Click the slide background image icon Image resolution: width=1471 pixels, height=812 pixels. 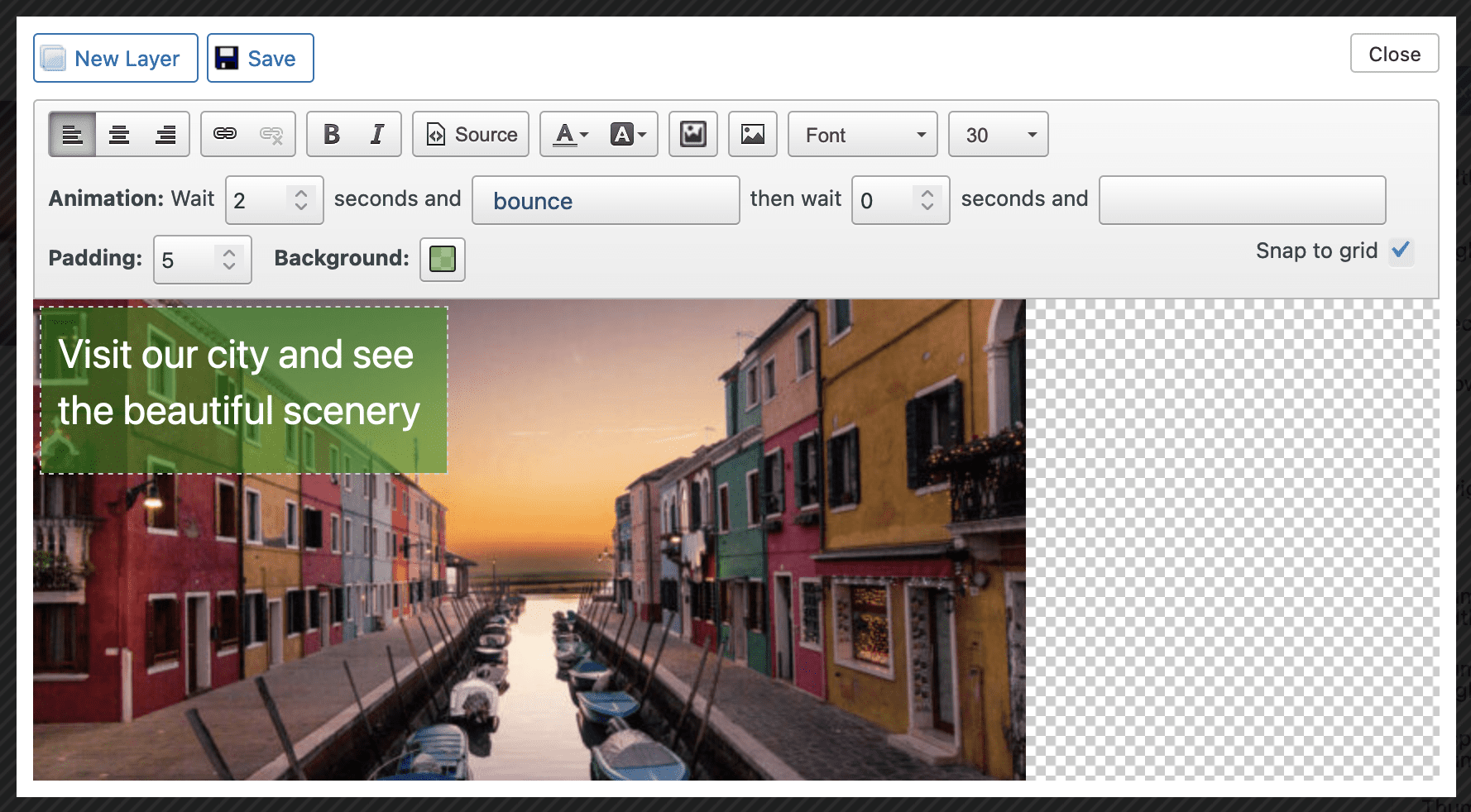coord(693,134)
